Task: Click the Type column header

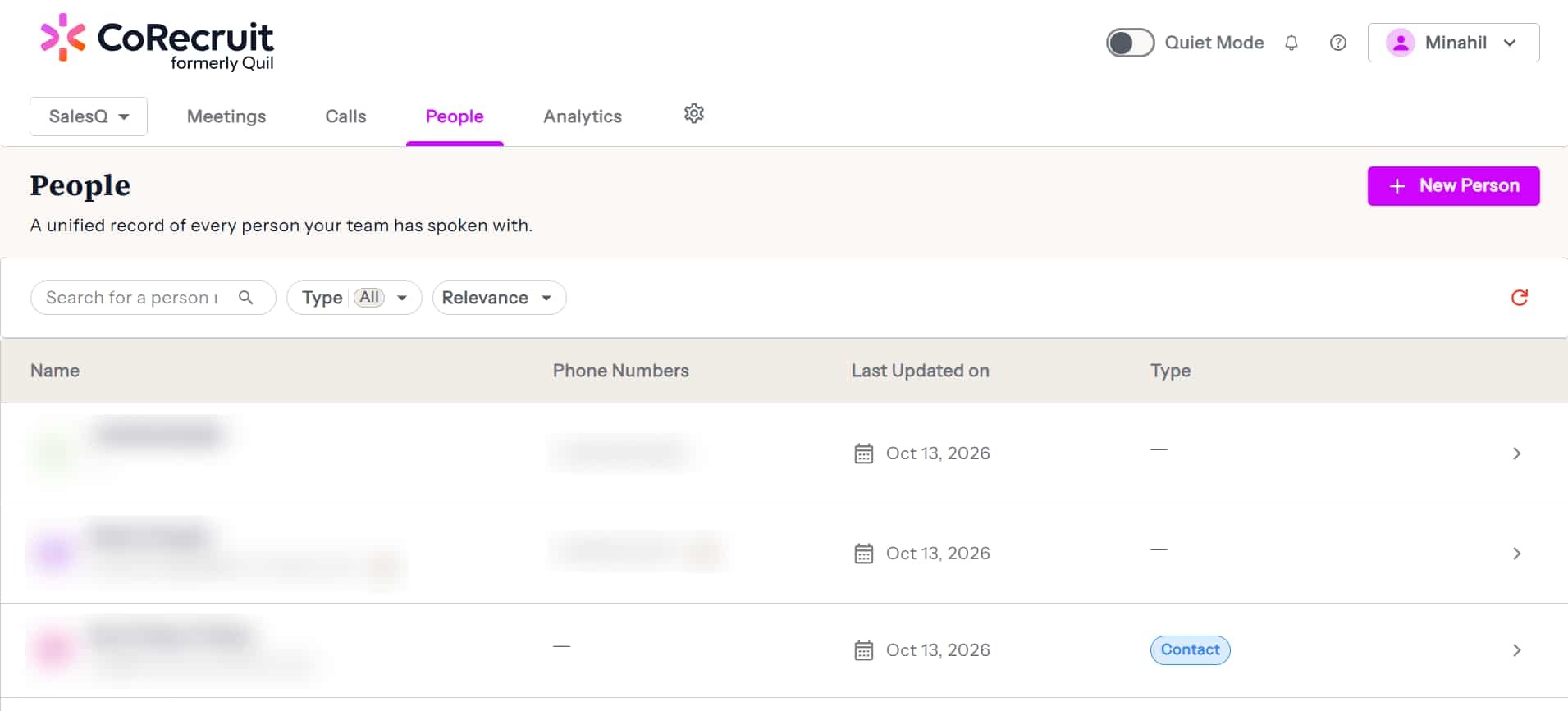Action: [x=1170, y=371]
